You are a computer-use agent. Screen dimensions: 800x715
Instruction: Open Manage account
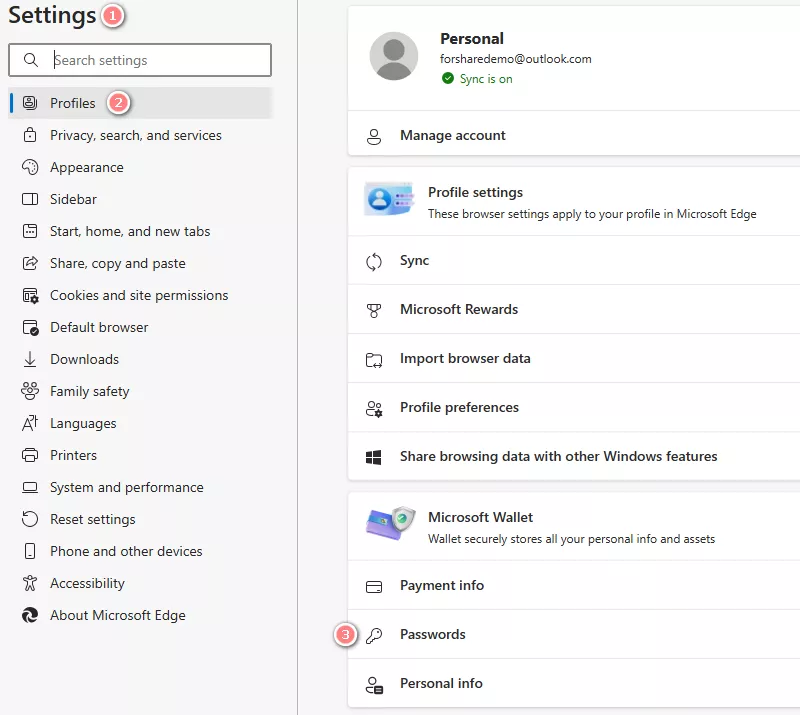point(574,134)
